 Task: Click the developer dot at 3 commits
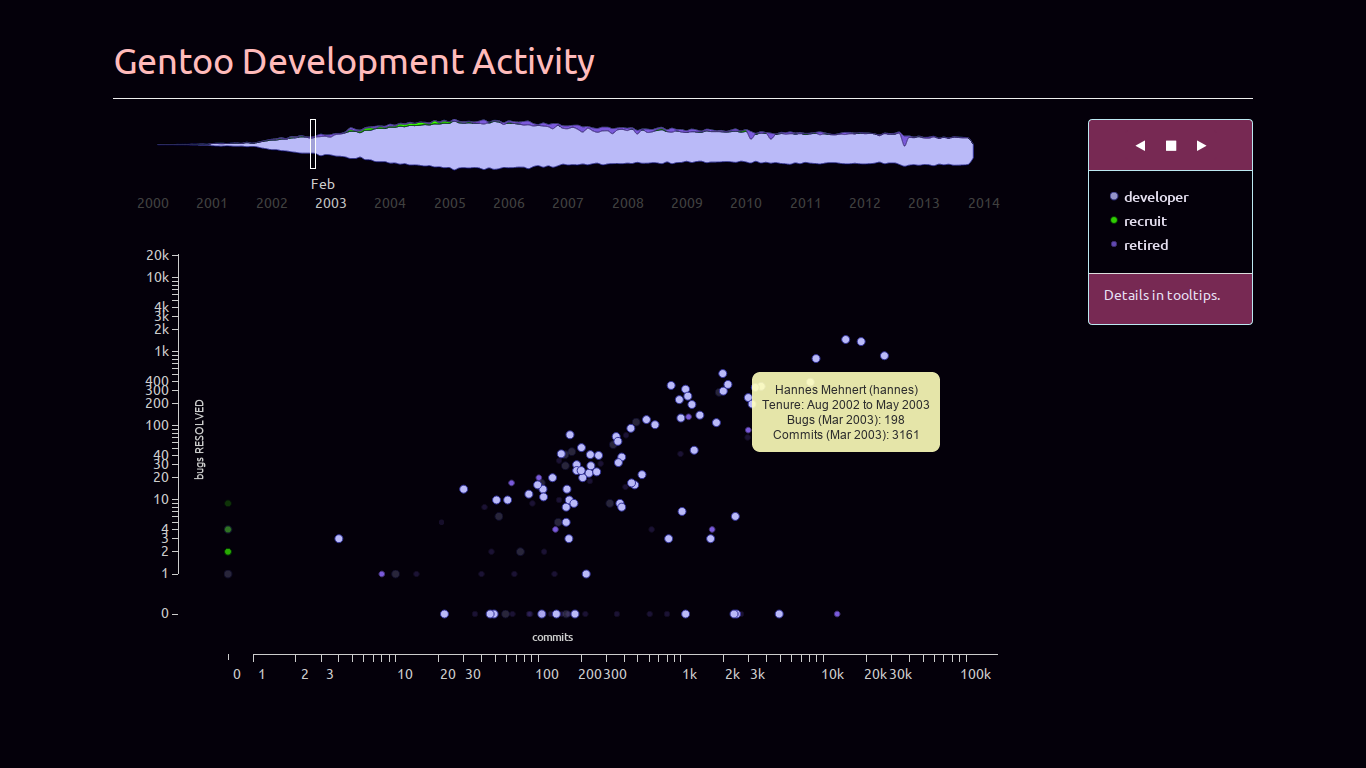(x=339, y=539)
